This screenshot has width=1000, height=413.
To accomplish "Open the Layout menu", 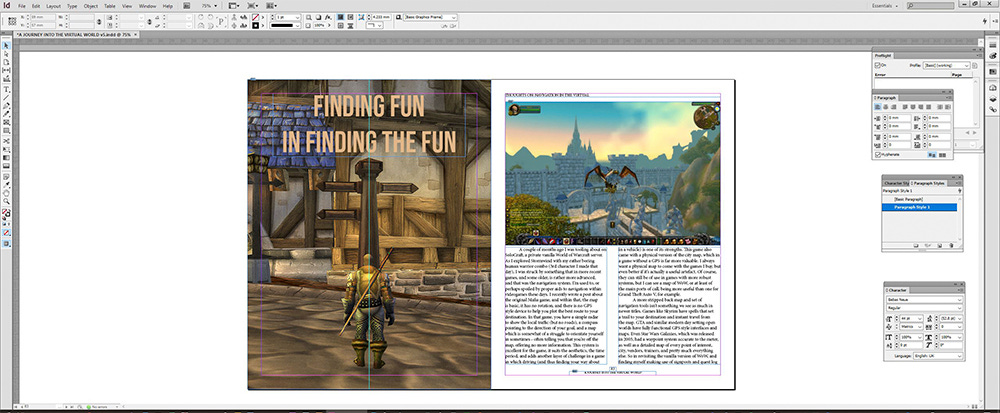I will click(x=54, y=6).
